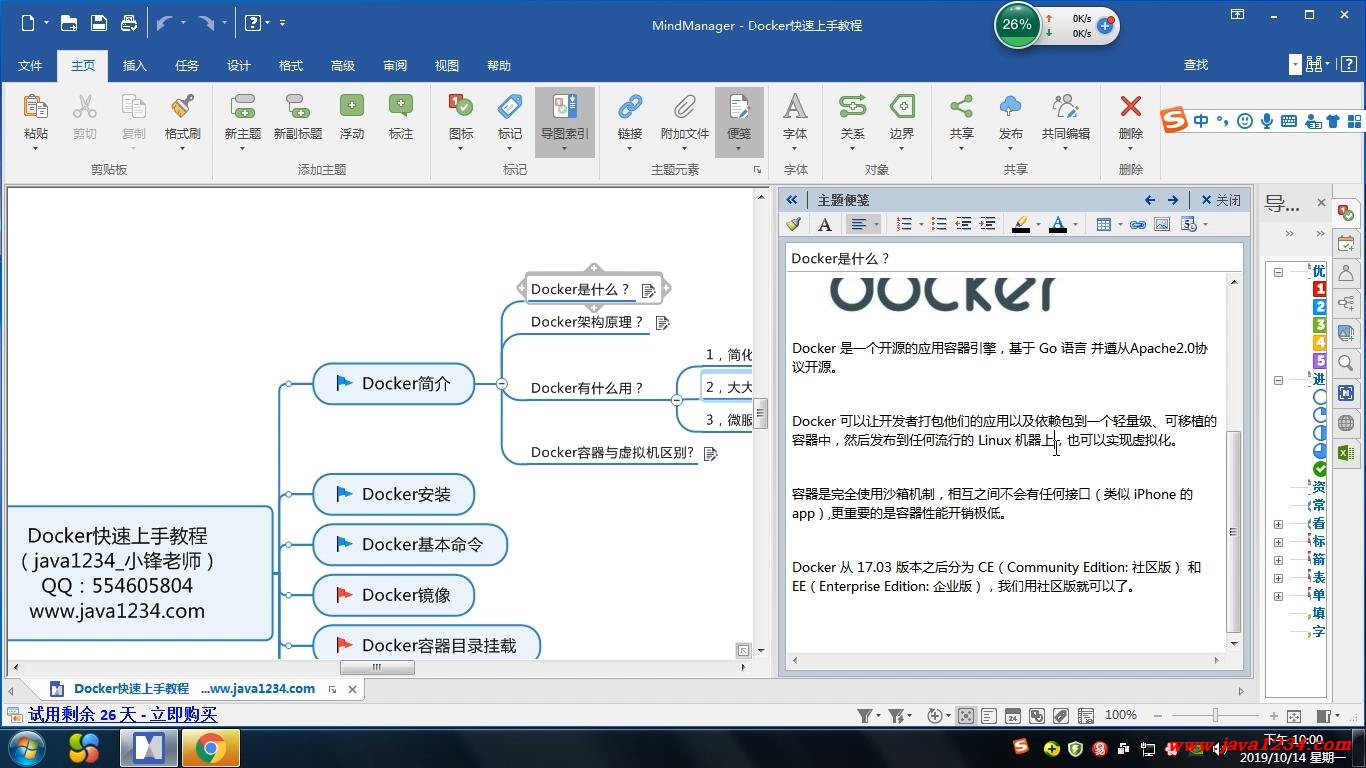Click the 标记 tag icon

510,106
